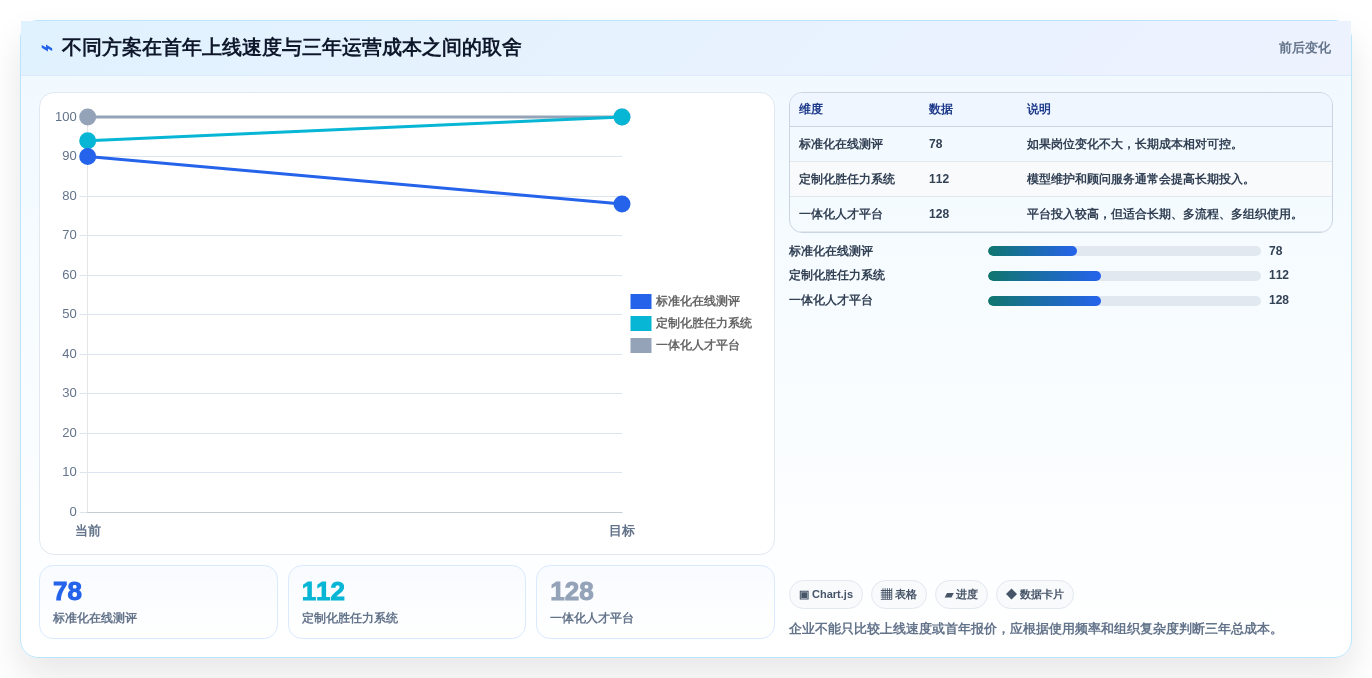Select the 78 标准化在线测评 data card
The image size is (1372, 678).
point(158,602)
